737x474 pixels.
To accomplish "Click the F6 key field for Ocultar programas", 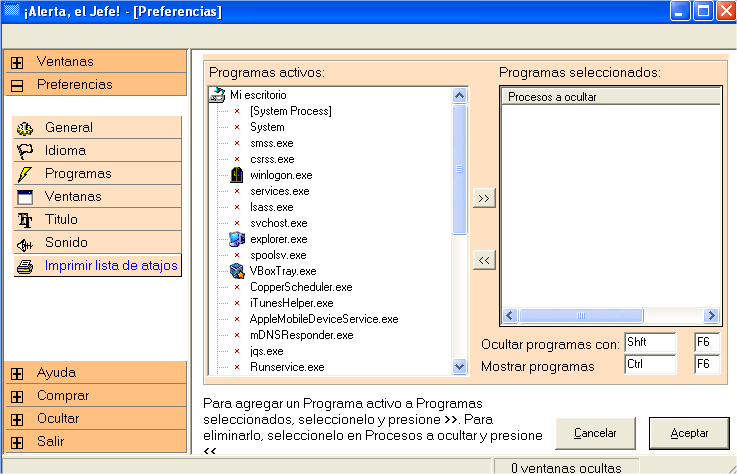I will tap(707, 342).
